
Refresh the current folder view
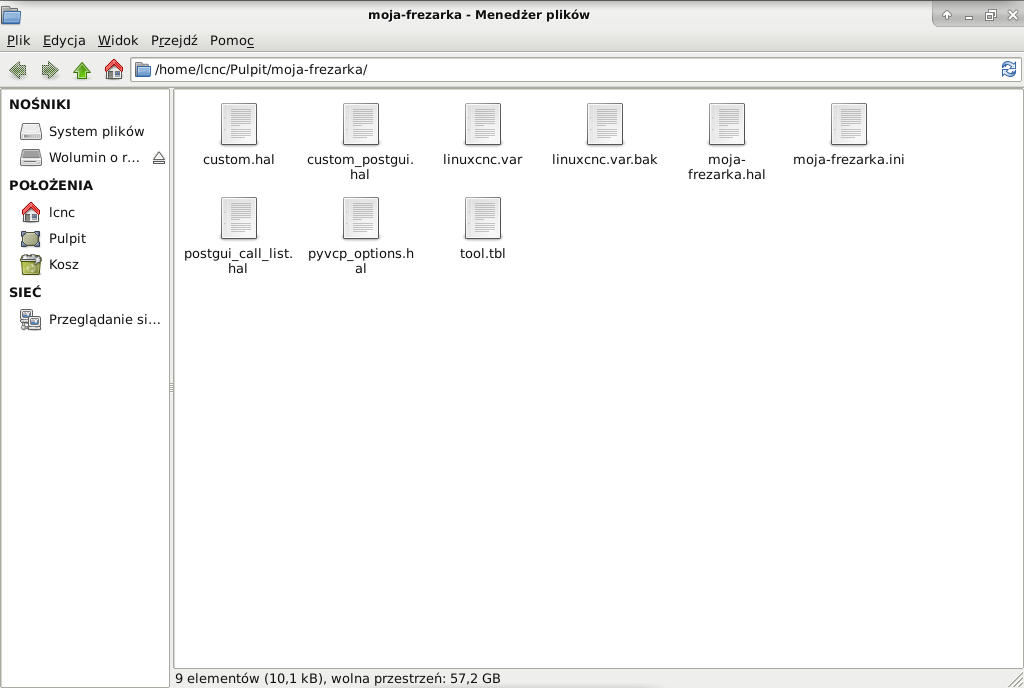point(1009,70)
